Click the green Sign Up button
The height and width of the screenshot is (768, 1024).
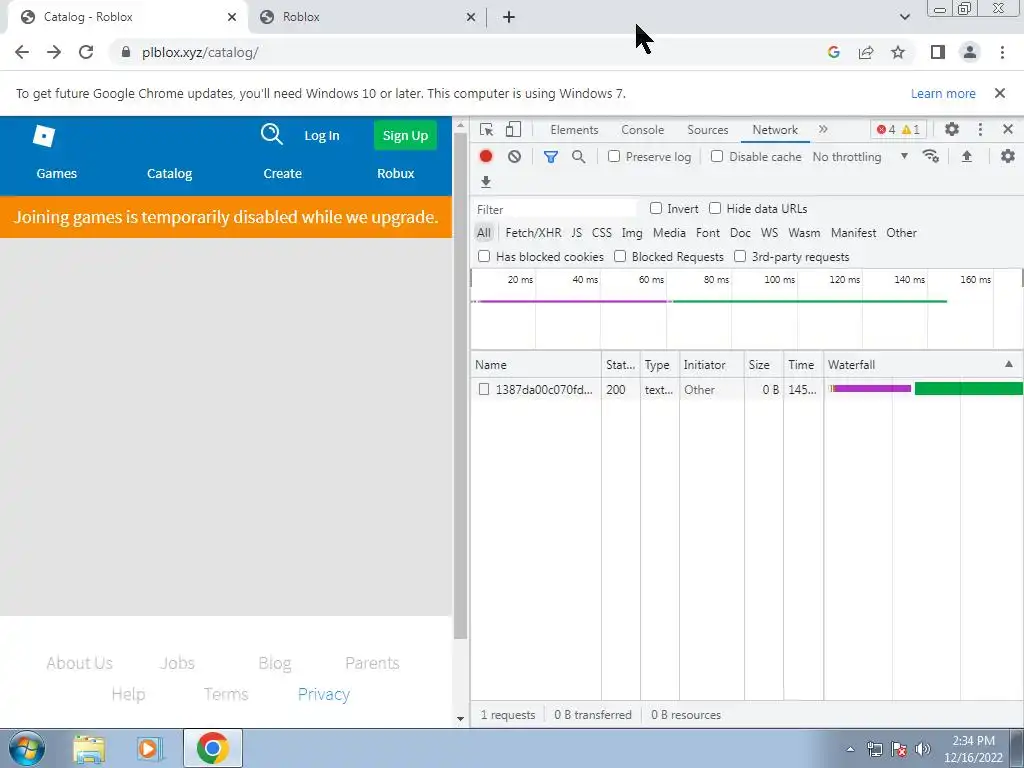[406, 135]
